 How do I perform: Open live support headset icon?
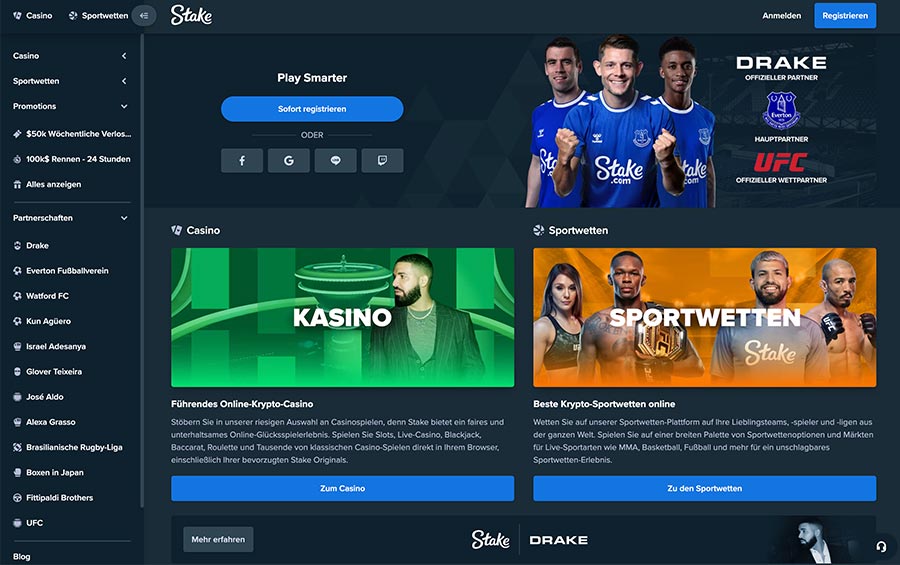pos(881,547)
